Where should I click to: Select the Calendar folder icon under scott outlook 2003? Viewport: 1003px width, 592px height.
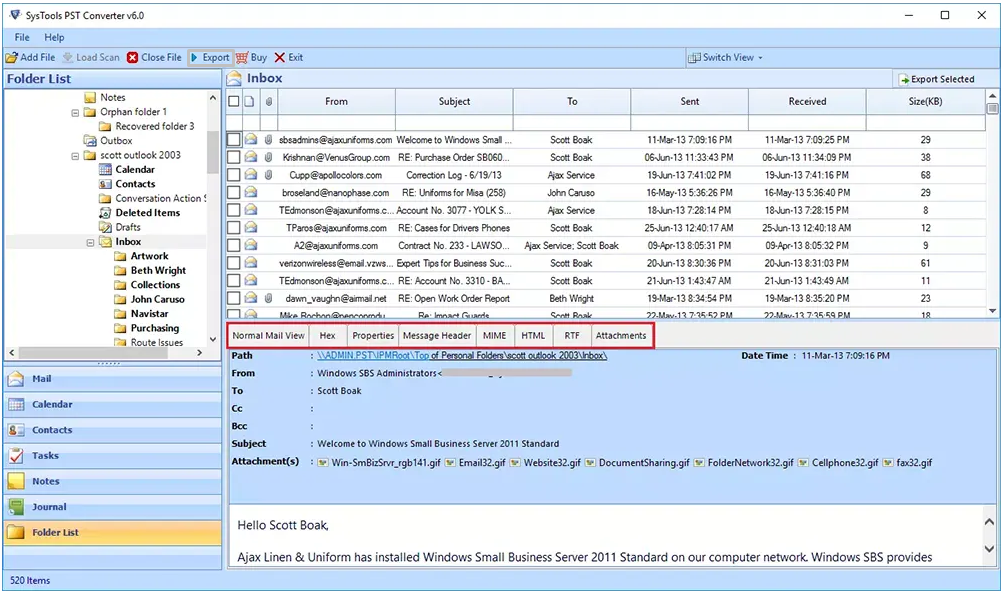[105, 169]
